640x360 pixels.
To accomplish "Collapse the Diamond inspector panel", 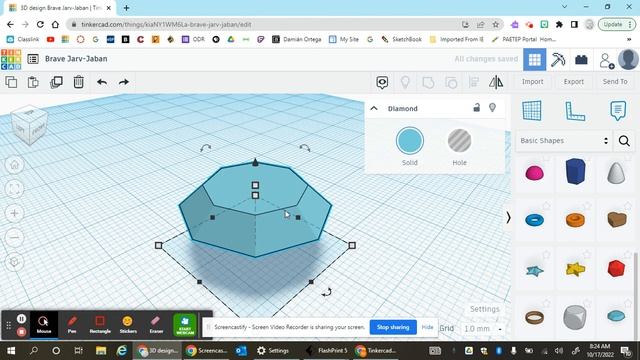I will [373, 109].
